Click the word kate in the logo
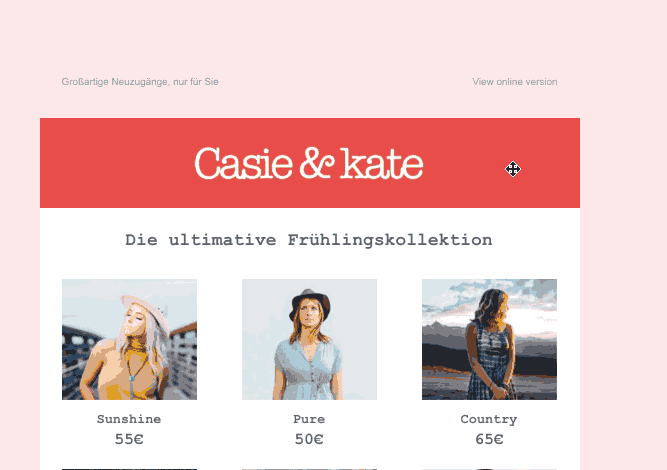Viewport: 667px width, 470px height. pos(382,163)
